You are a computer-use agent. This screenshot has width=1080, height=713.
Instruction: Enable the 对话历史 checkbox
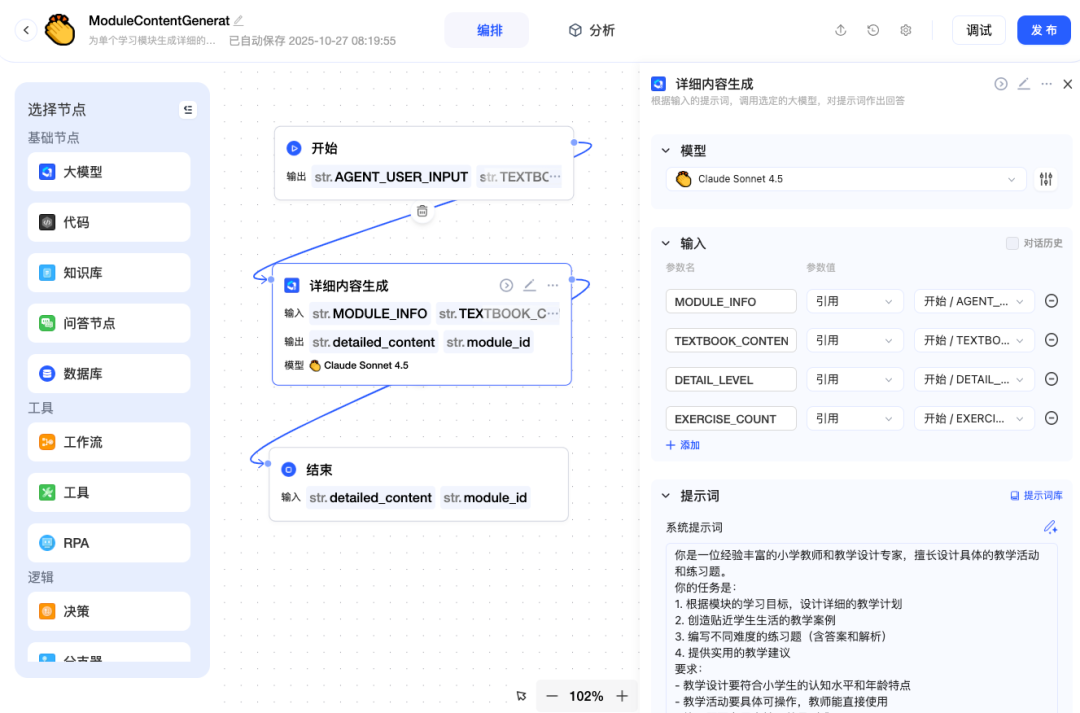pos(1012,243)
